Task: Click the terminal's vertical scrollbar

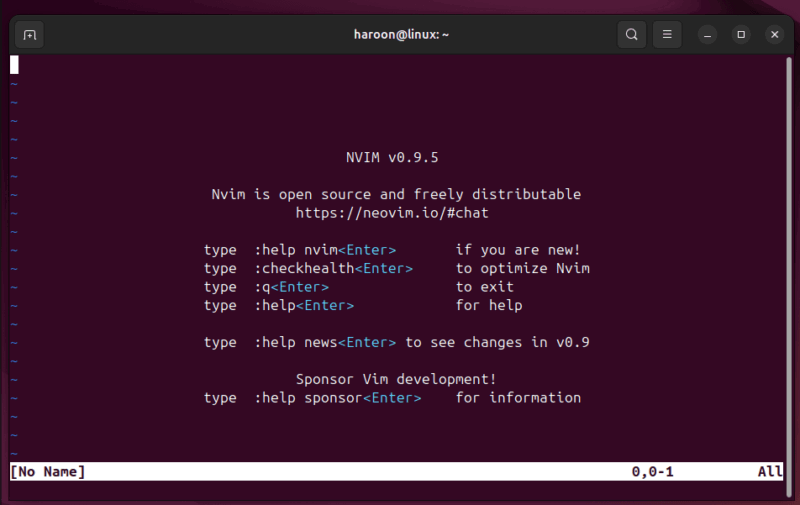Action: pos(789,276)
